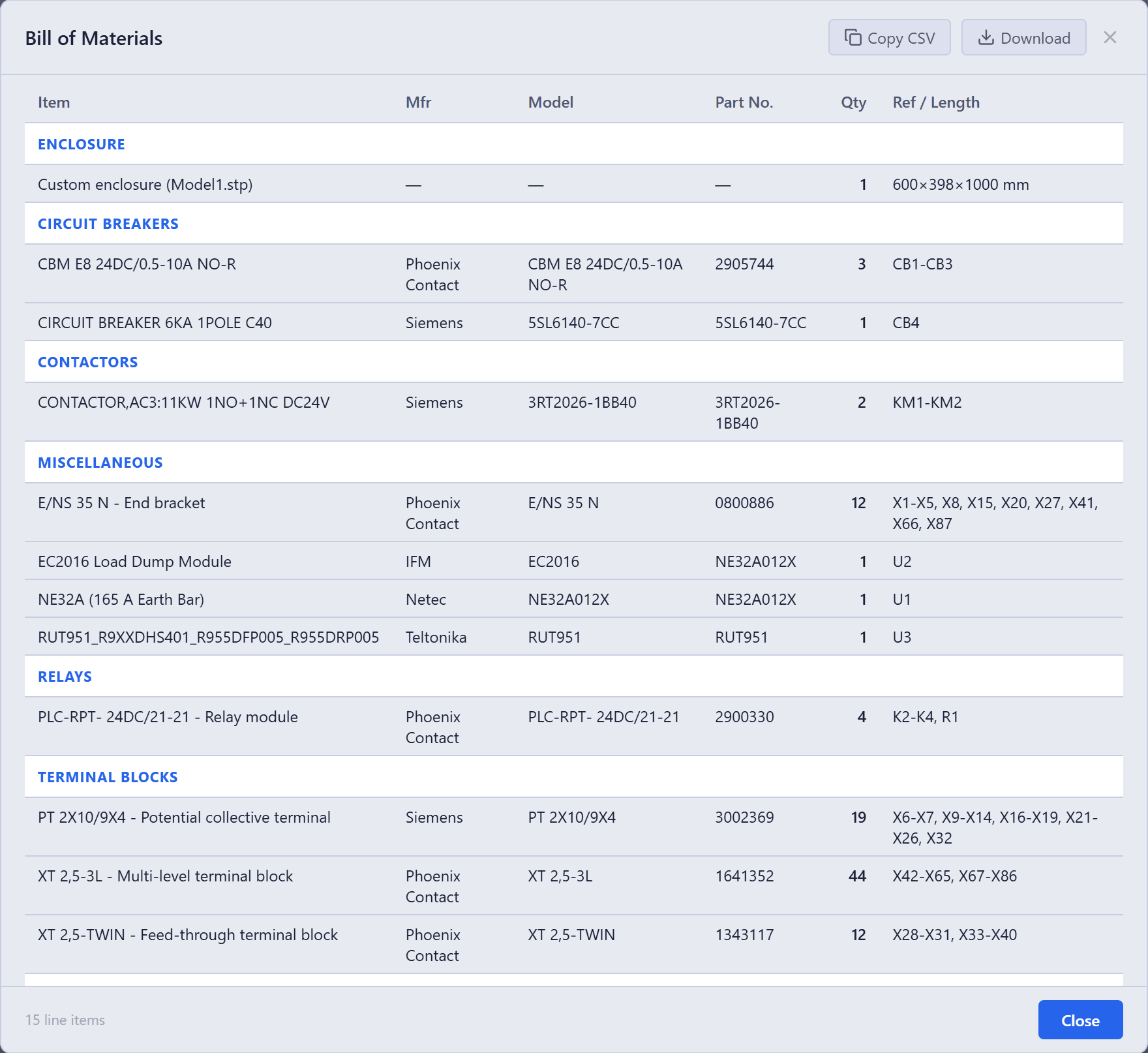1148x1053 pixels.
Task: Click the RUT951_R9XXDHS401 item name
Action: click(x=208, y=637)
